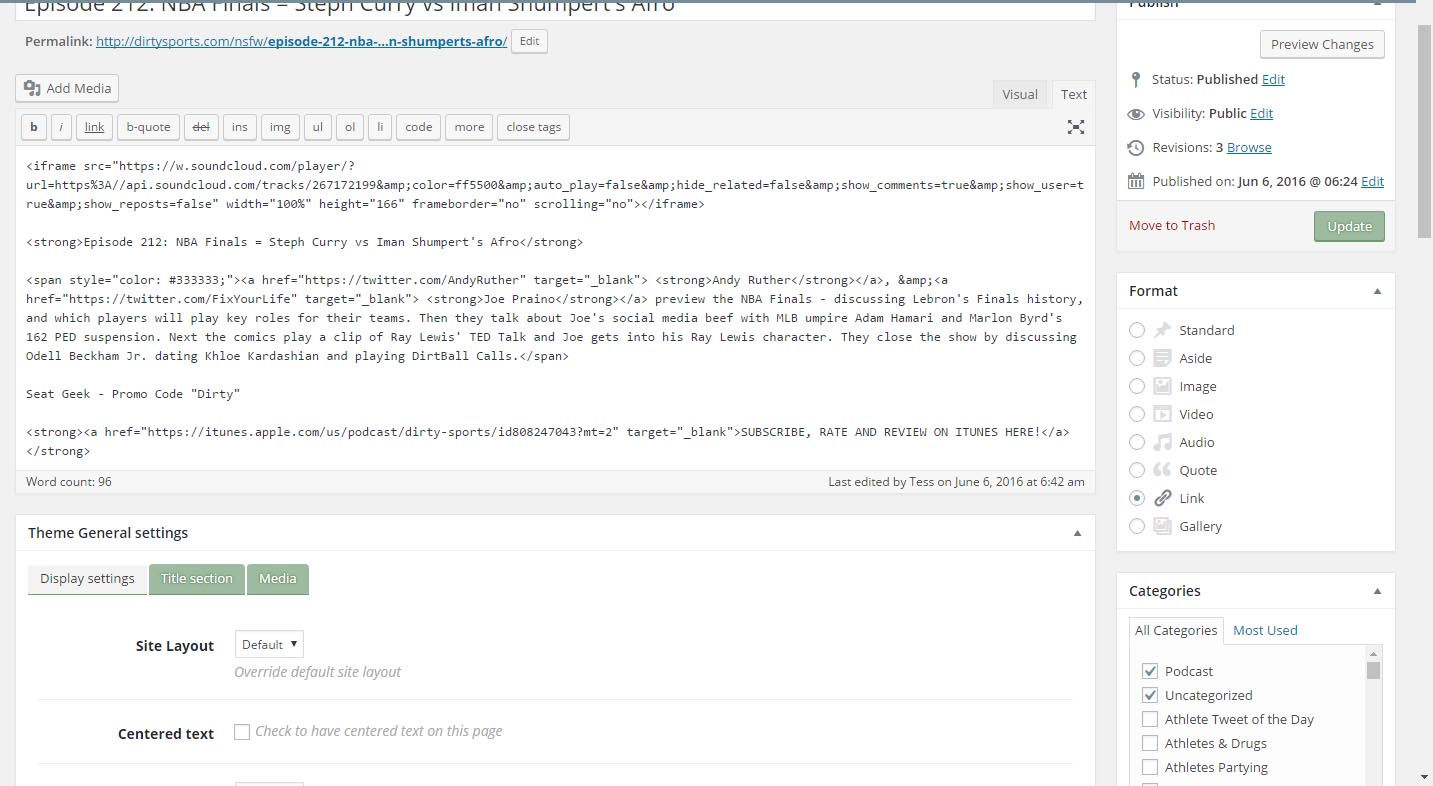Click the Preview Changes button
Screen dimensions: 1433x786
click(x=1322, y=44)
